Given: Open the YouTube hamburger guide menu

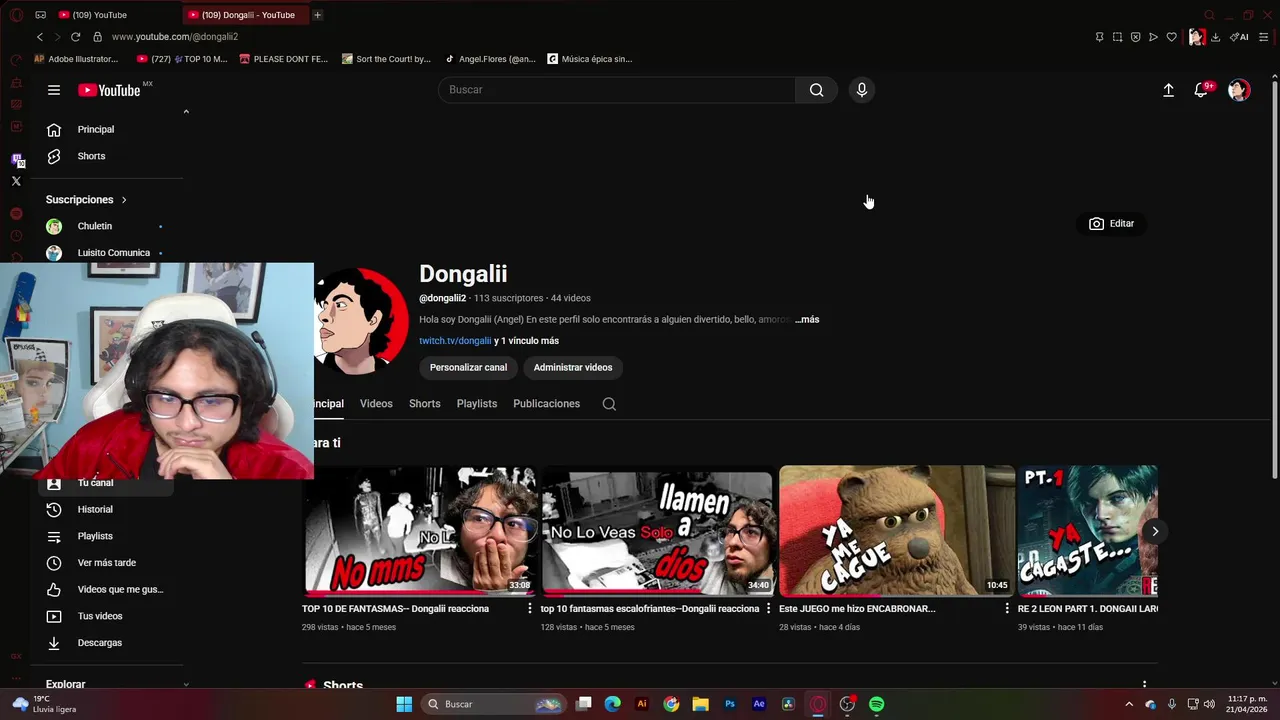Looking at the screenshot, I should pos(54,90).
